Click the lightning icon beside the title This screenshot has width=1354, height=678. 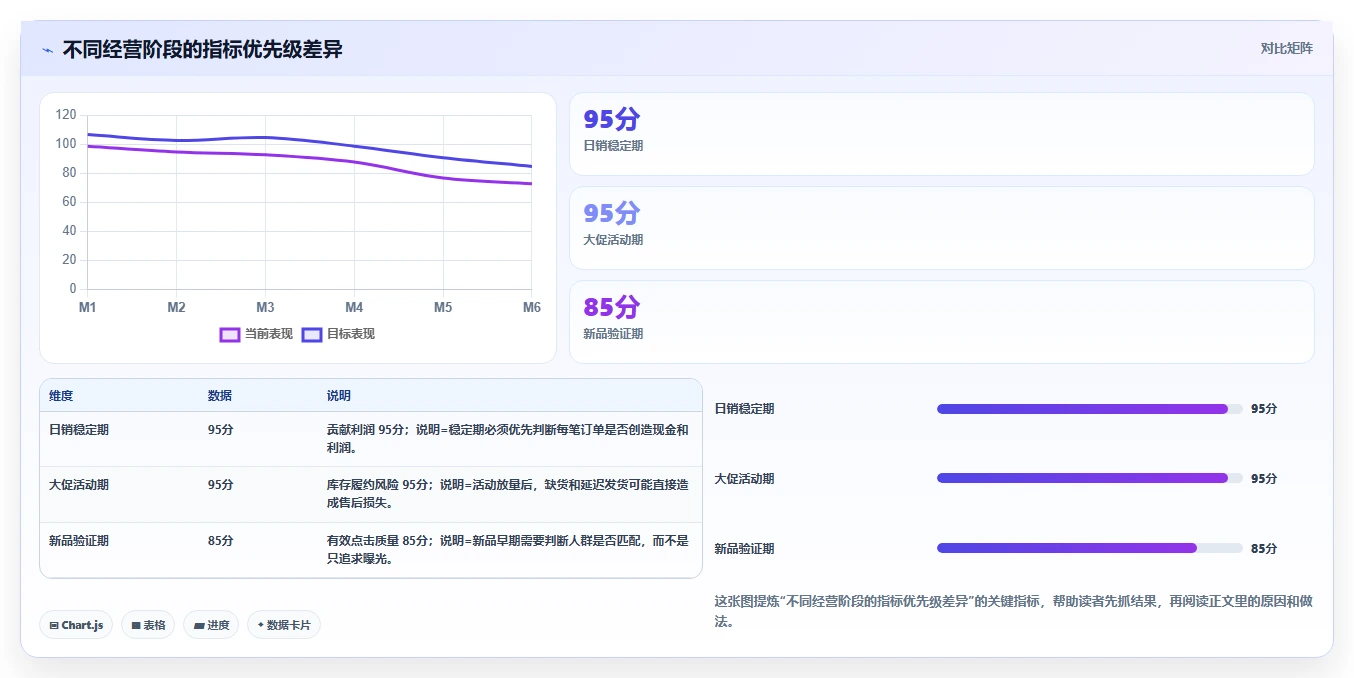tap(47, 50)
